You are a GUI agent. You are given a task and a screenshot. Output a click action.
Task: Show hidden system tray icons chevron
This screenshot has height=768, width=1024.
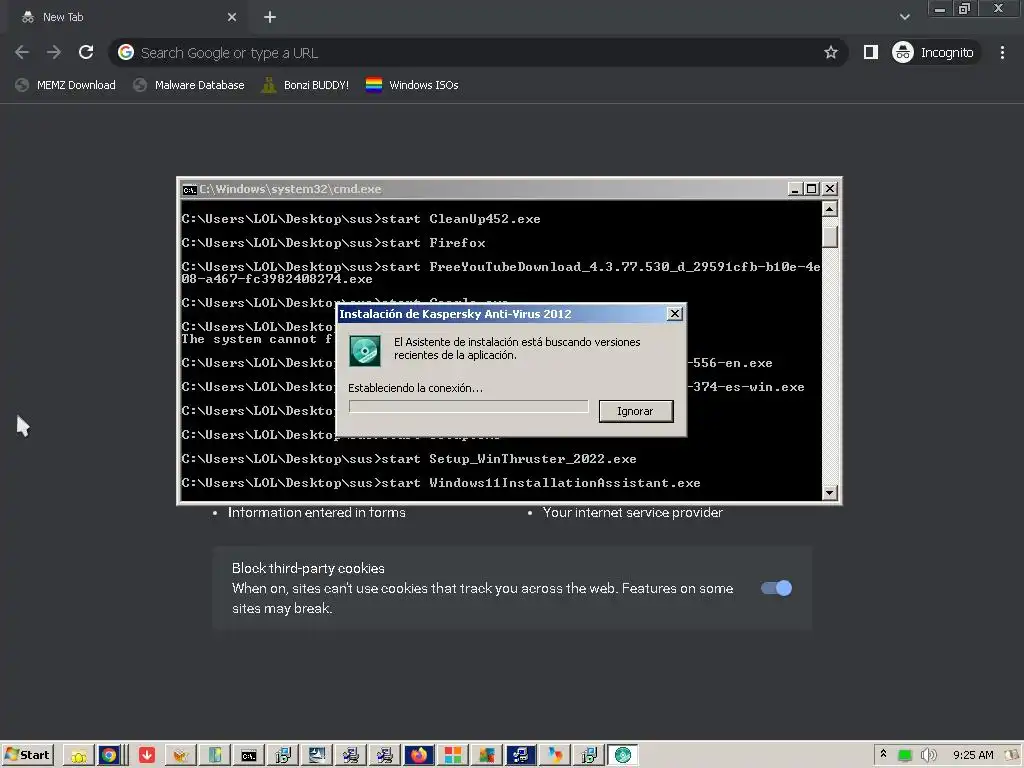(x=884, y=754)
